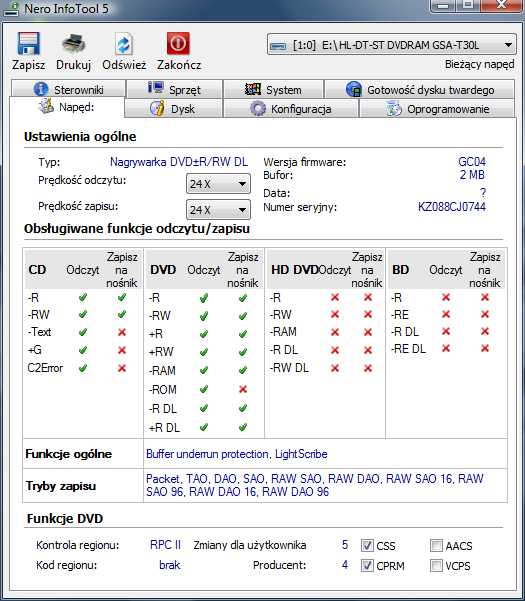Click the Zmiany dla użytkownika value 5

pyautogui.click(x=345, y=545)
